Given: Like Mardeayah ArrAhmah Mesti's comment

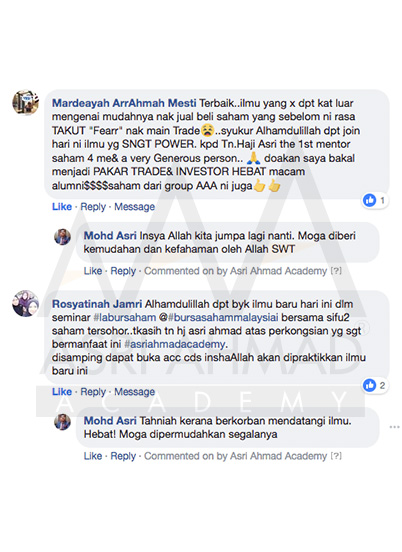Looking at the screenshot, I should click(x=62, y=207).
